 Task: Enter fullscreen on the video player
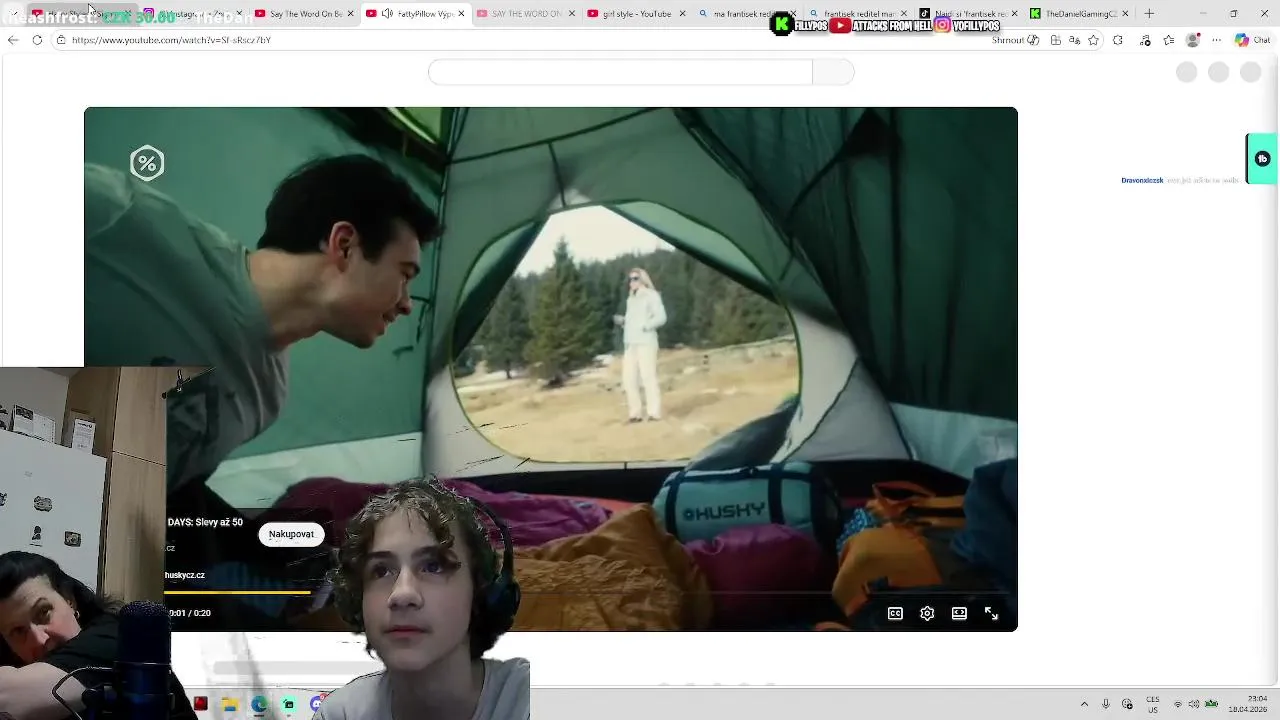pos(991,613)
